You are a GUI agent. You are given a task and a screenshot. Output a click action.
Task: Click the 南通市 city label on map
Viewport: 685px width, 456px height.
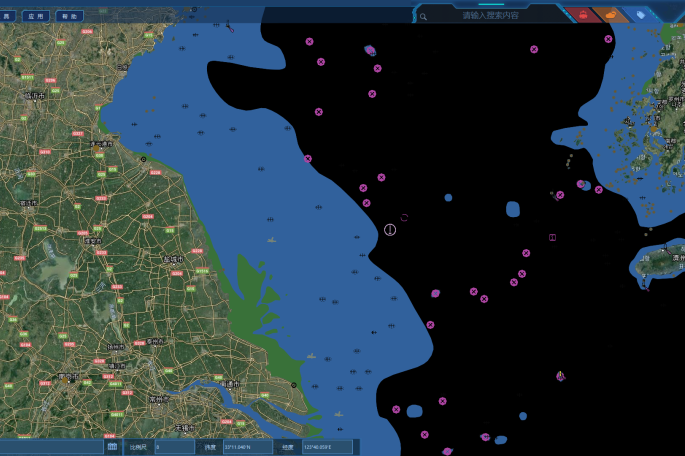[x=232, y=383]
